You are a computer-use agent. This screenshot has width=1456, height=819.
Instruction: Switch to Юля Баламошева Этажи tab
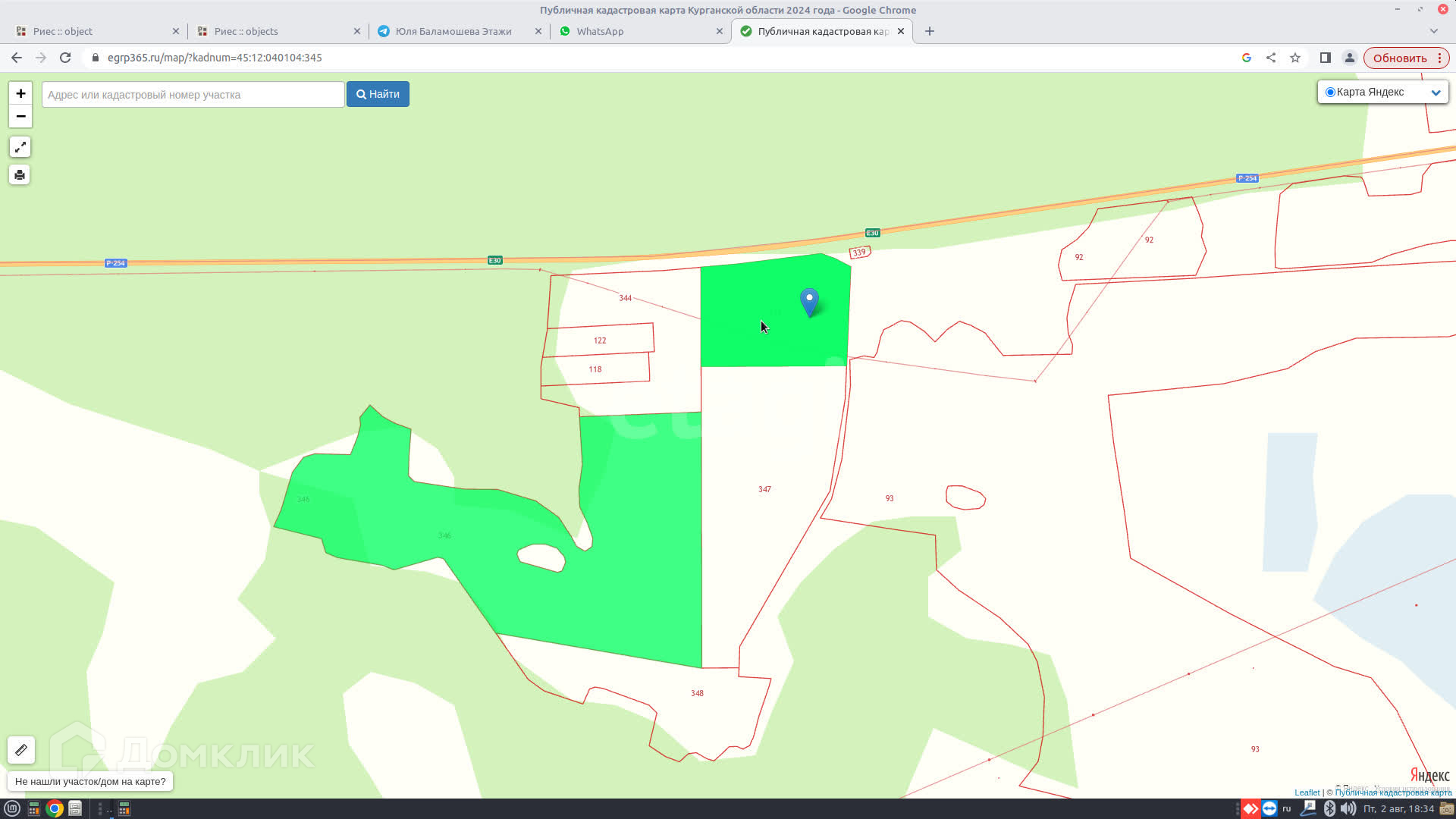point(453,31)
